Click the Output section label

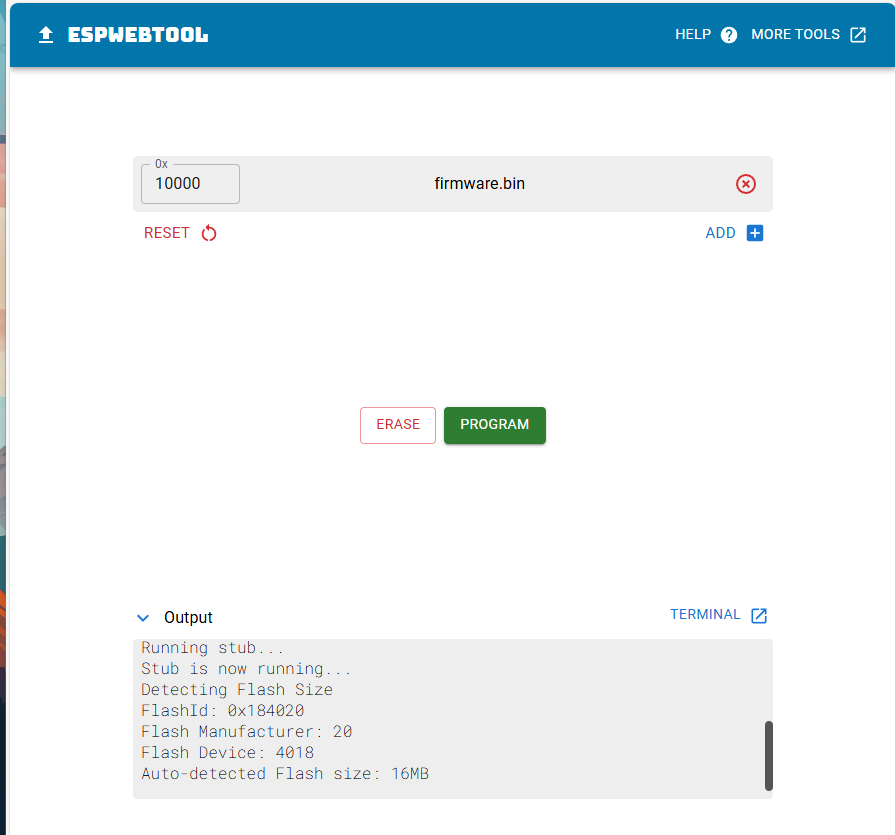(x=188, y=618)
